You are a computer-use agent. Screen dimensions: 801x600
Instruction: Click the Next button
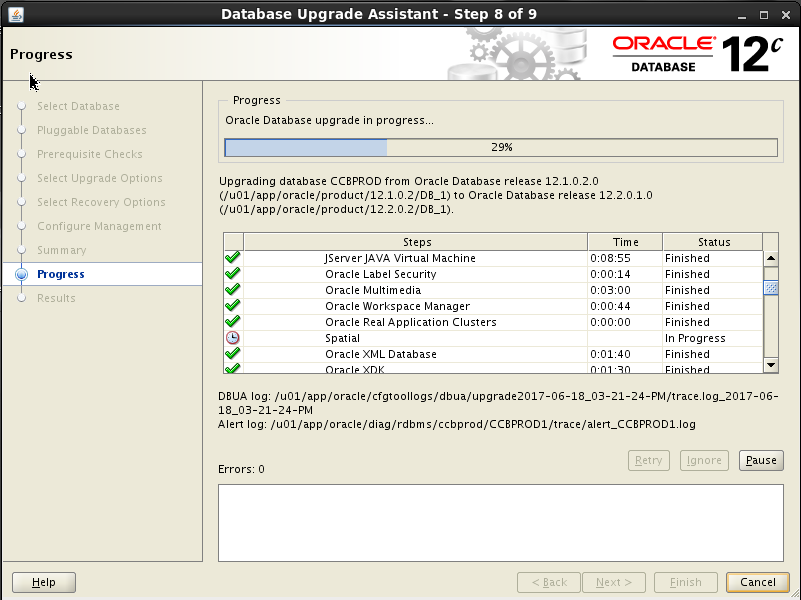tap(614, 582)
